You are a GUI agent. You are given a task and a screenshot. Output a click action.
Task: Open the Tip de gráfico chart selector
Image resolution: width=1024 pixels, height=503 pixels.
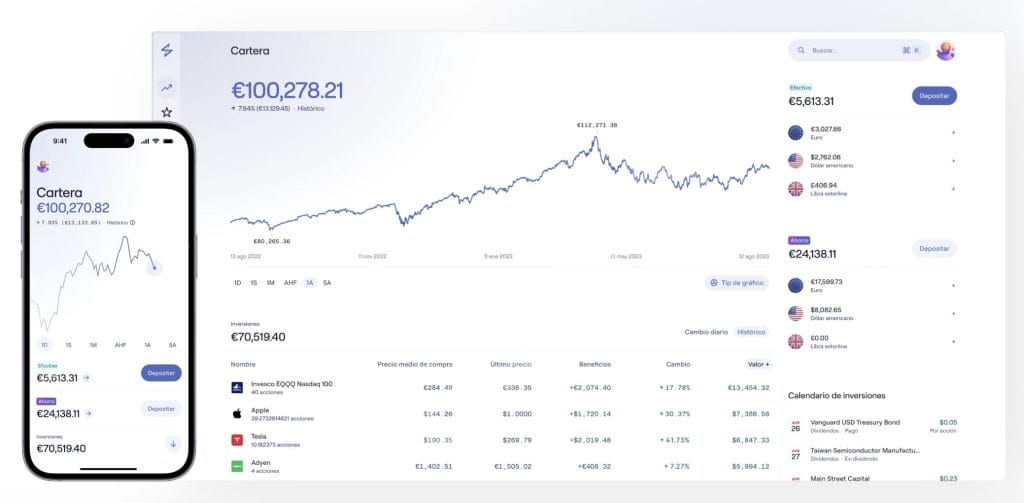pyautogui.click(x=737, y=283)
